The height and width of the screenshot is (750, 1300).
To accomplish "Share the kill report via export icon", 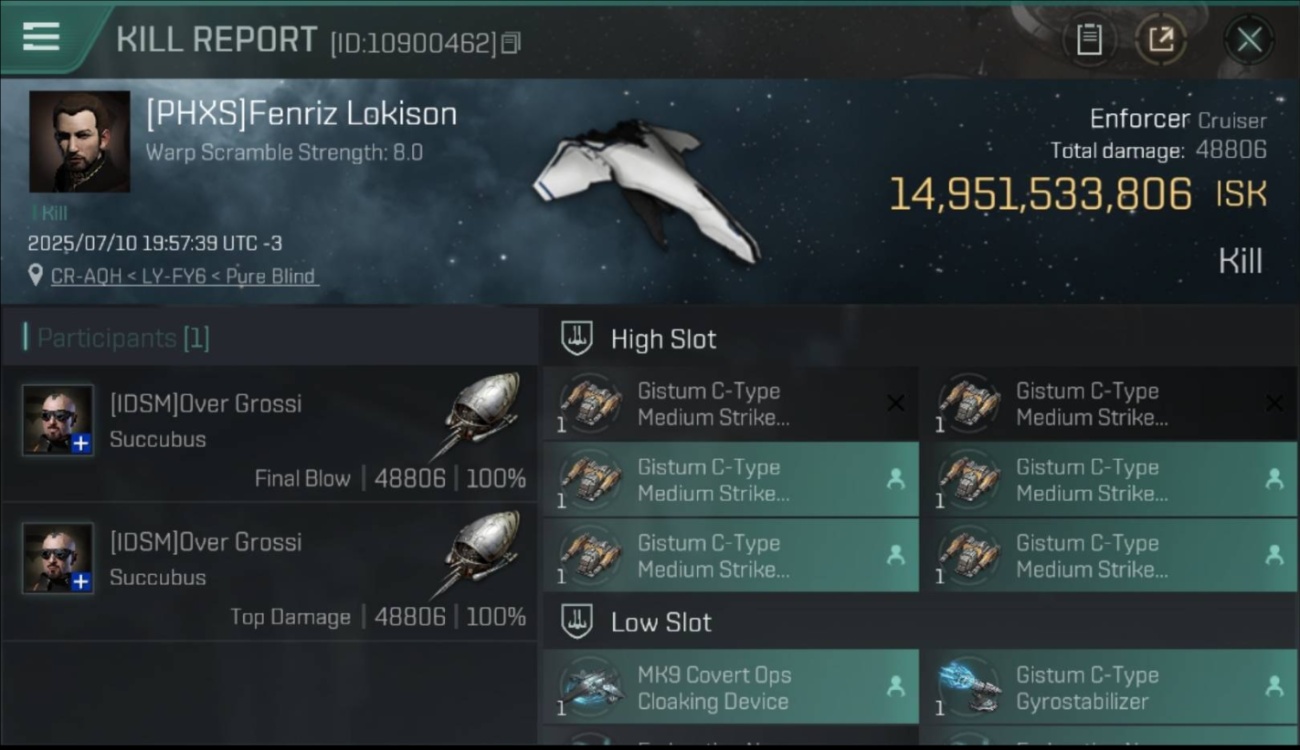I will (x=1161, y=40).
